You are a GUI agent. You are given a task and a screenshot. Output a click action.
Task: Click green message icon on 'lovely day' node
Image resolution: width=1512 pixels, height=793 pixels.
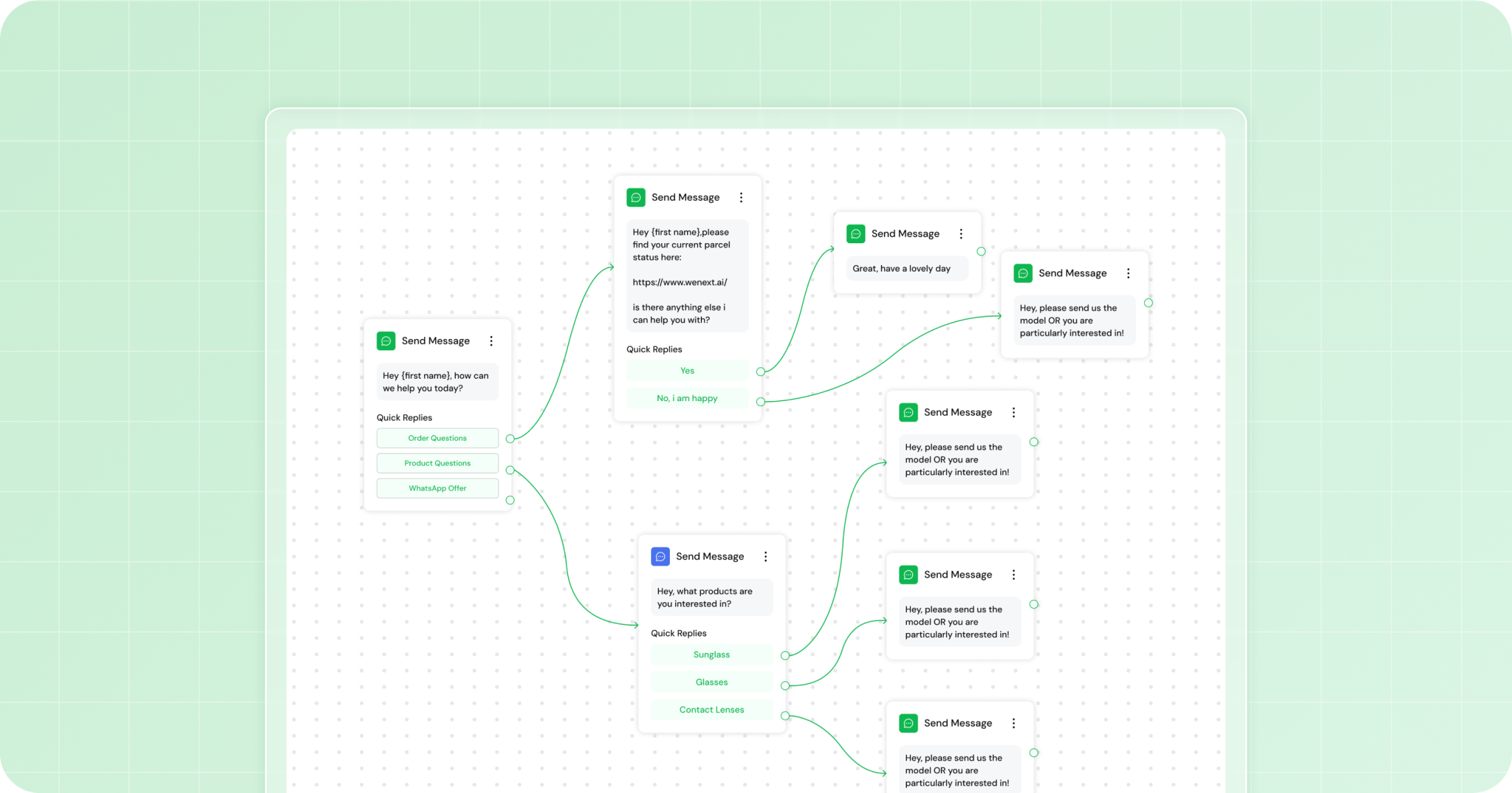point(855,234)
